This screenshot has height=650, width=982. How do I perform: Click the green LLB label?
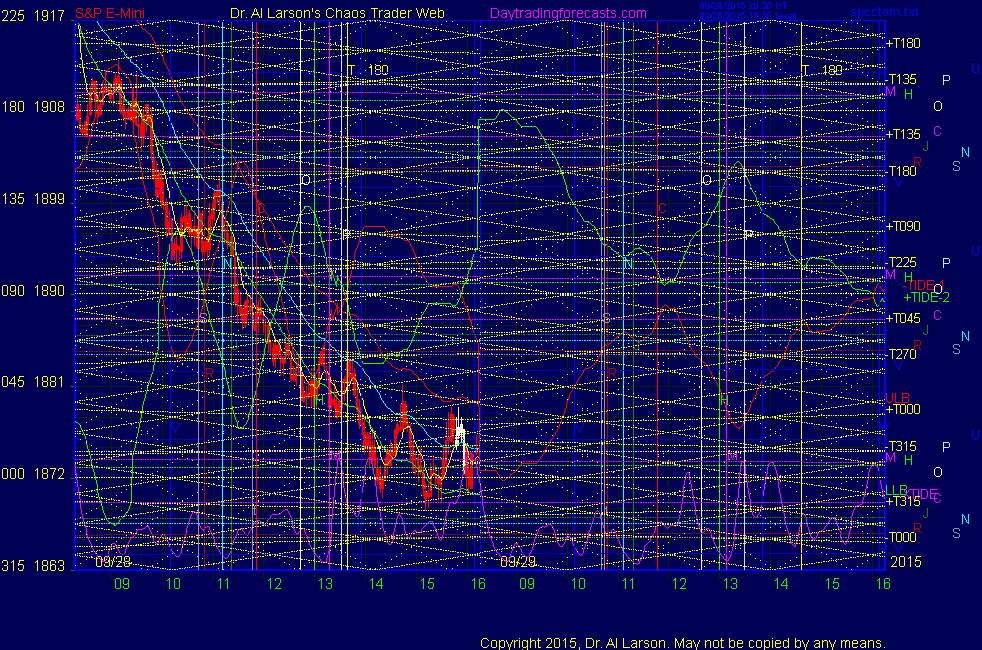tap(896, 490)
